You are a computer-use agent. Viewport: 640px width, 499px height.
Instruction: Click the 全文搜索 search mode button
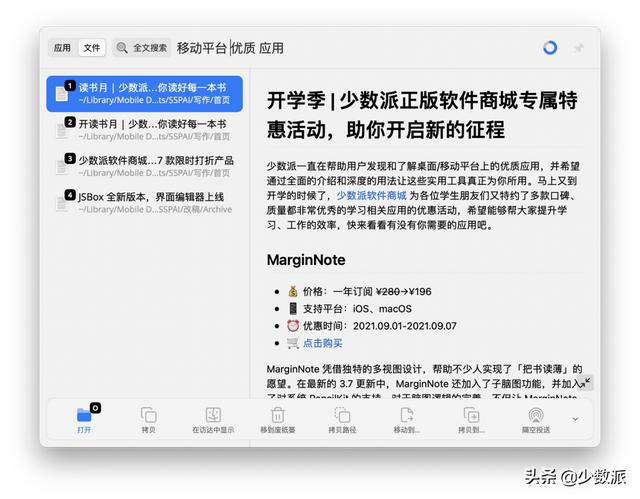pos(142,48)
